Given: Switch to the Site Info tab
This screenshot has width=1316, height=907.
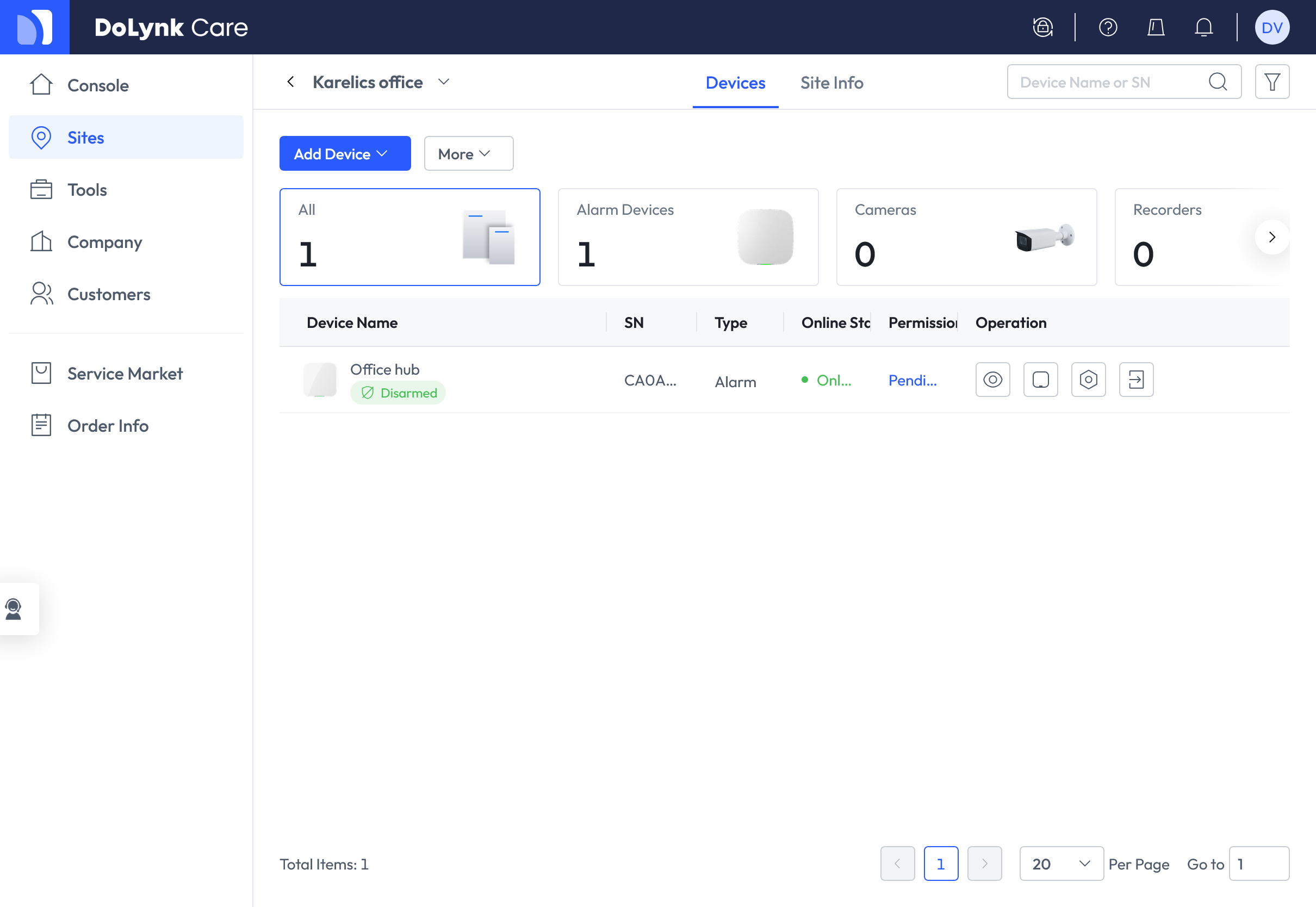Looking at the screenshot, I should (832, 83).
